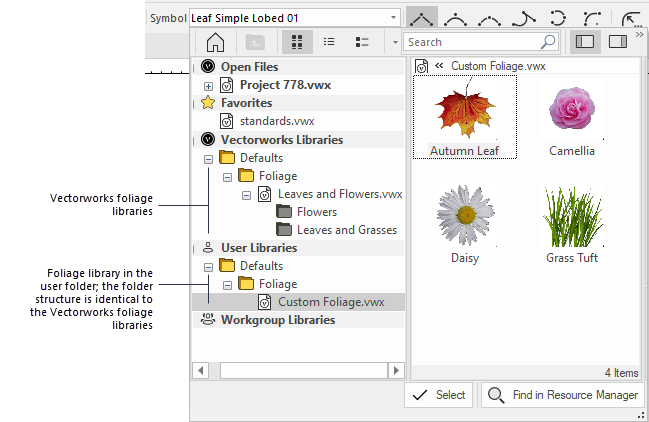The width and height of the screenshot is (649, 422).
Task: Click the standards.vwx file icon
Action: point(226,121)
